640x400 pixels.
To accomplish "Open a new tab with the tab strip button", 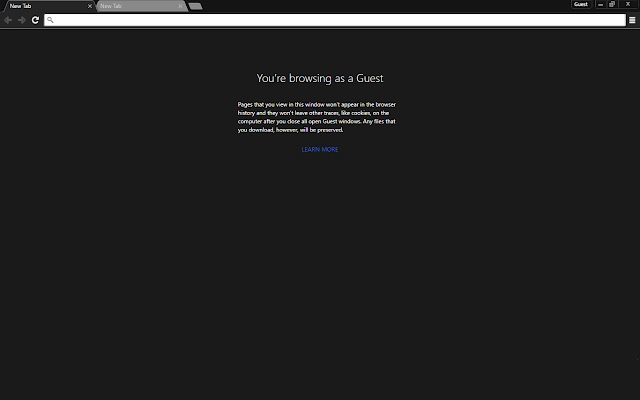I will pyautogui.click(x=195, y=6).
